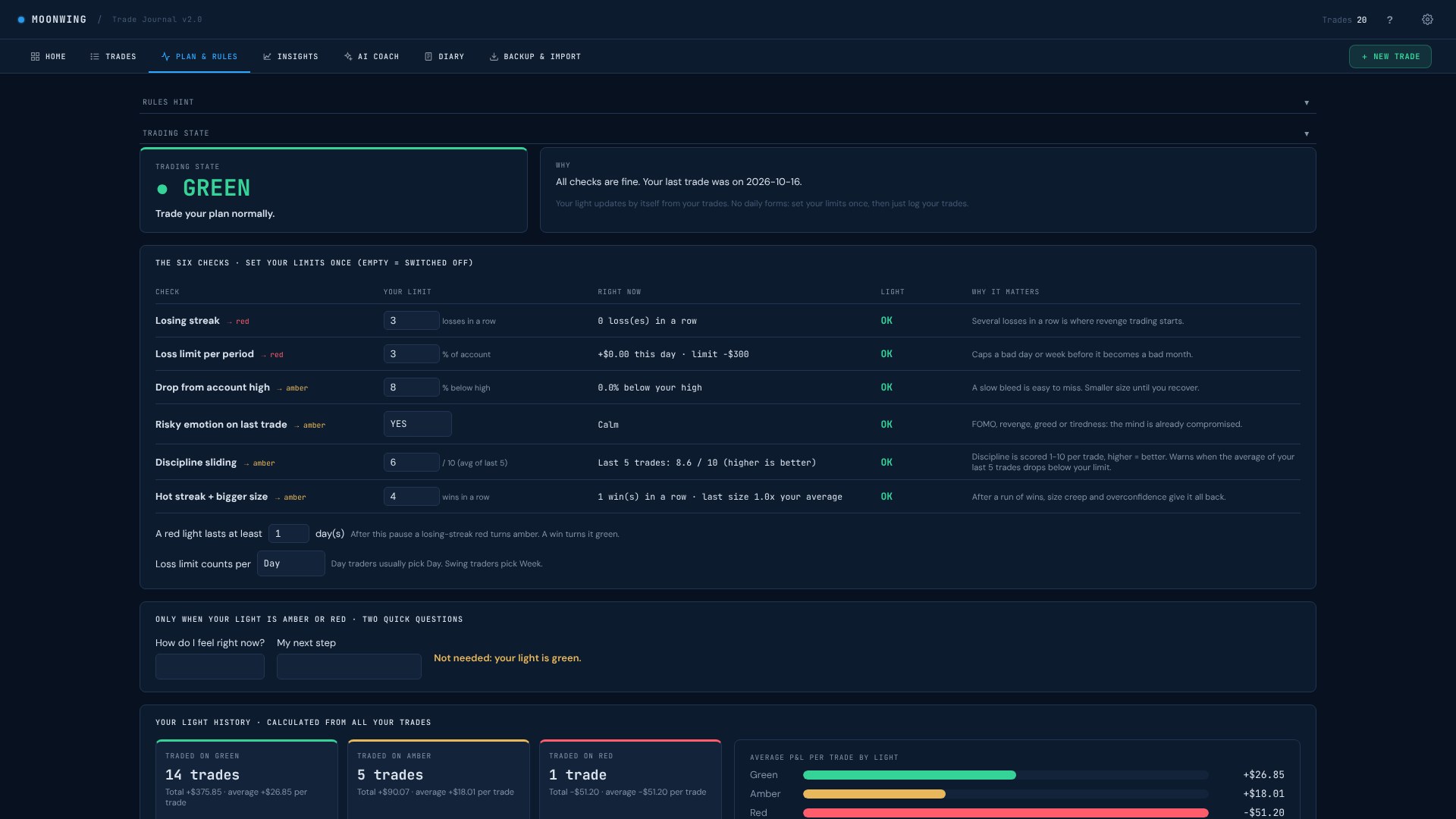
Task: Click the New Trade button
Action: 1390,57
